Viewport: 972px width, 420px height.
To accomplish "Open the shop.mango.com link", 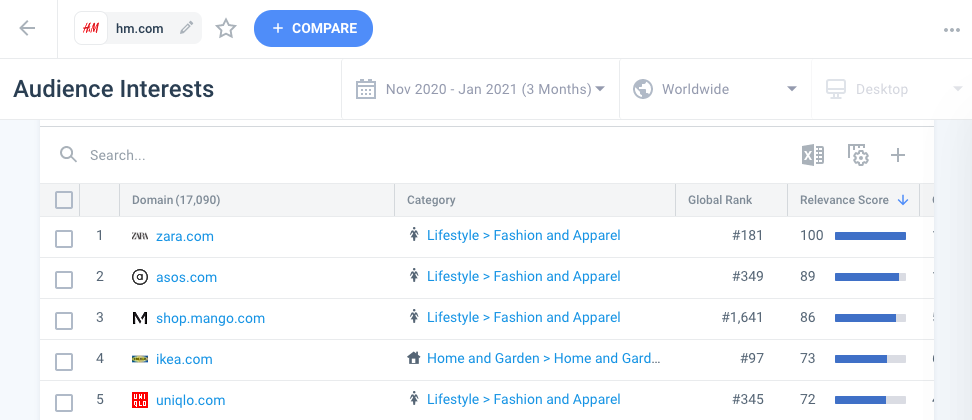I will tap(210, 318).
